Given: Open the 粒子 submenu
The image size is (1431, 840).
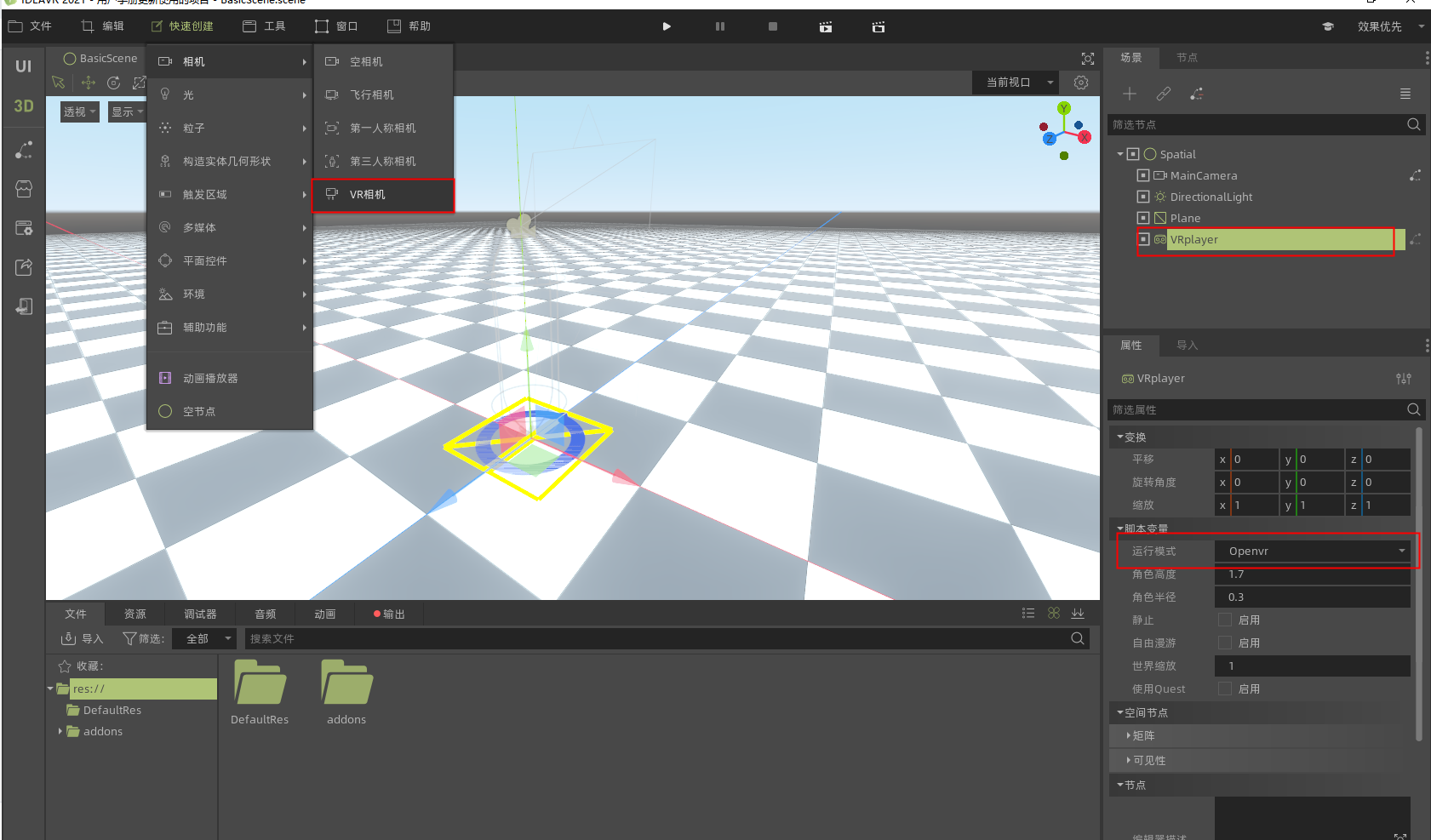Looking at the screenshot, I should coord(230,128).
